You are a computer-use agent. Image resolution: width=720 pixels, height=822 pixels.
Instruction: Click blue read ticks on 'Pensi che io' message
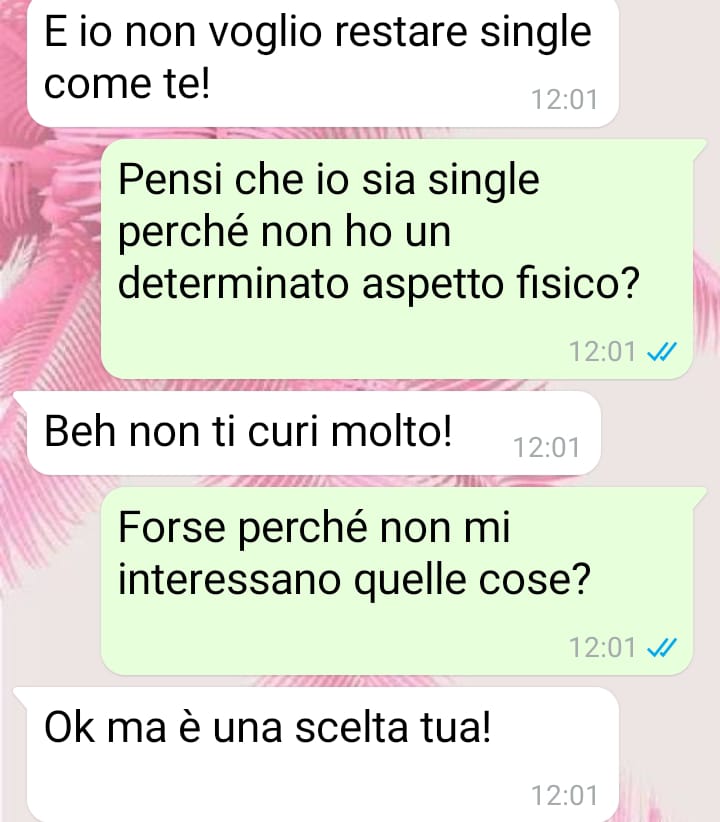(662, 352)
